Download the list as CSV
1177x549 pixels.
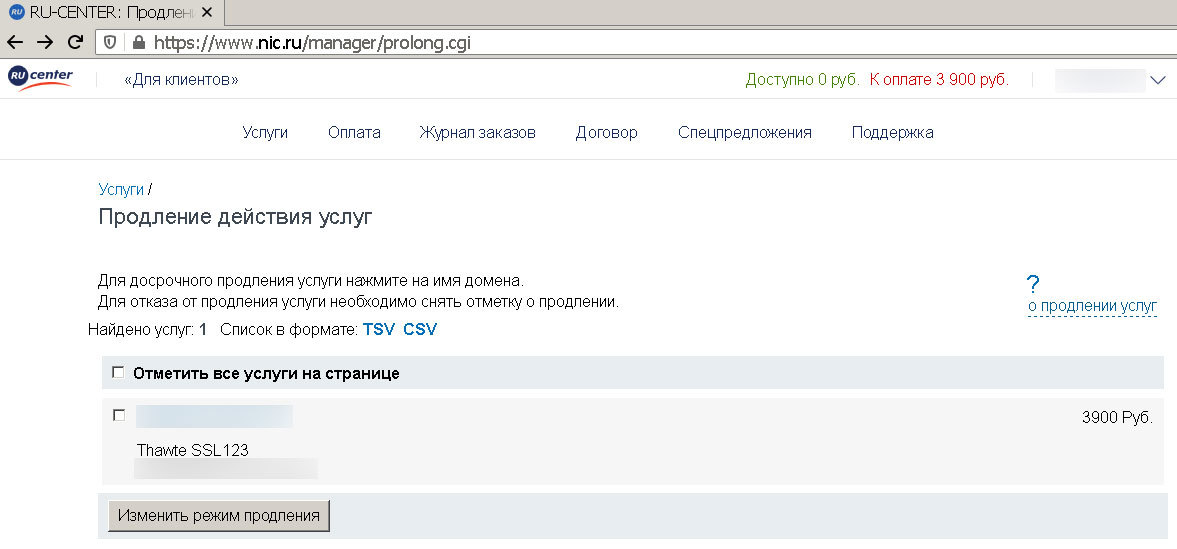pos(420,329)
